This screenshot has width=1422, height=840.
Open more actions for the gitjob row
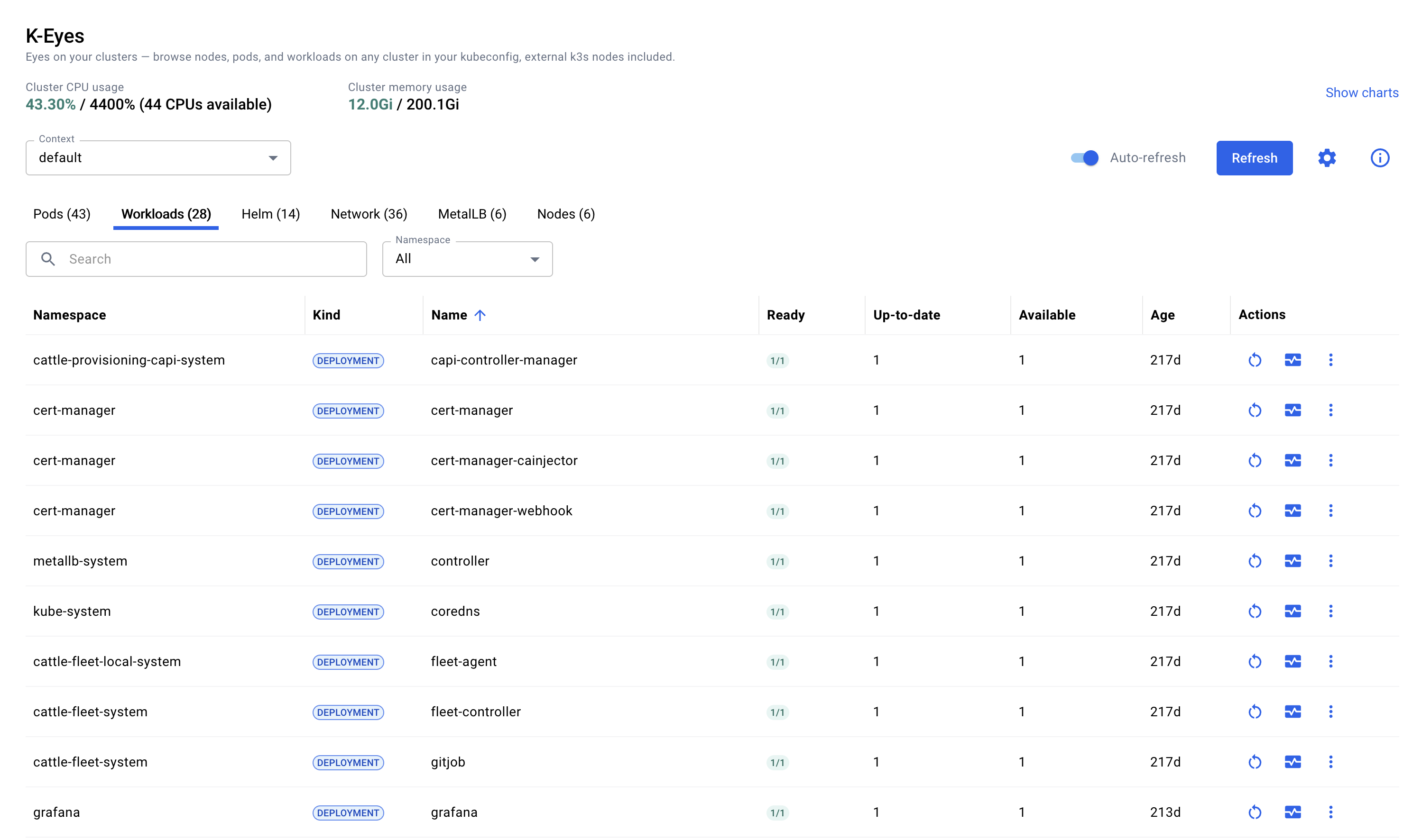[1330, 762]
